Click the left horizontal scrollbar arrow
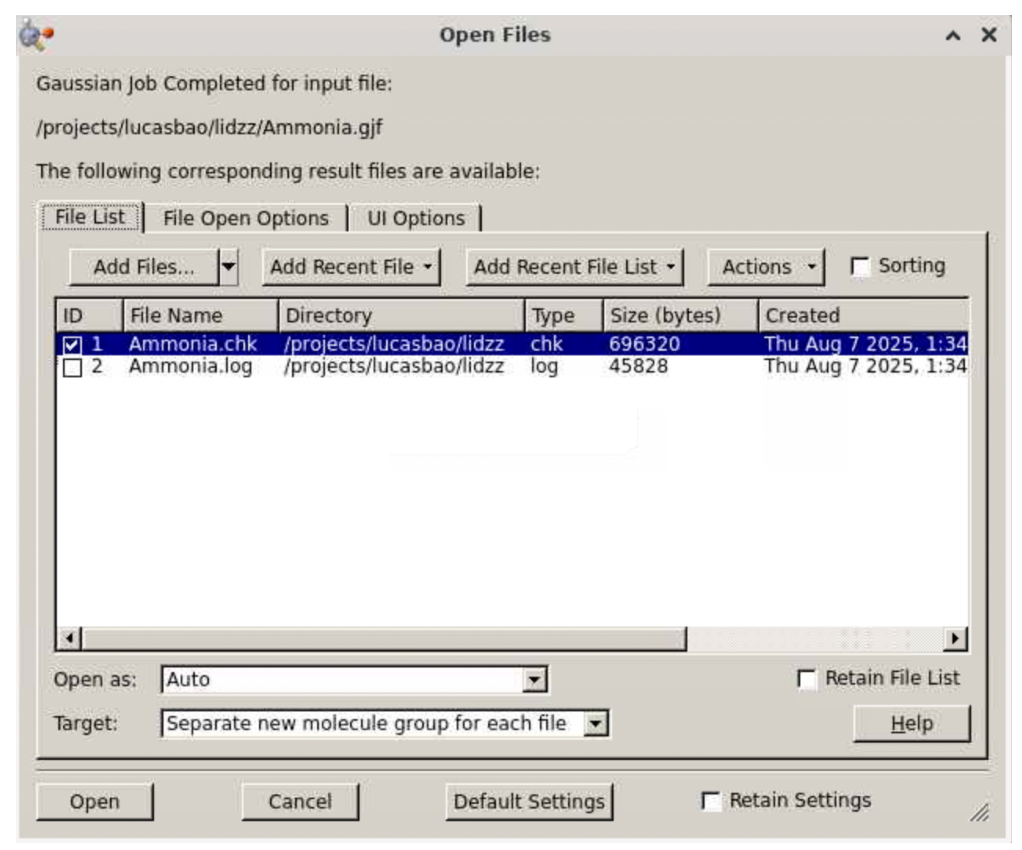 point(69,638)
